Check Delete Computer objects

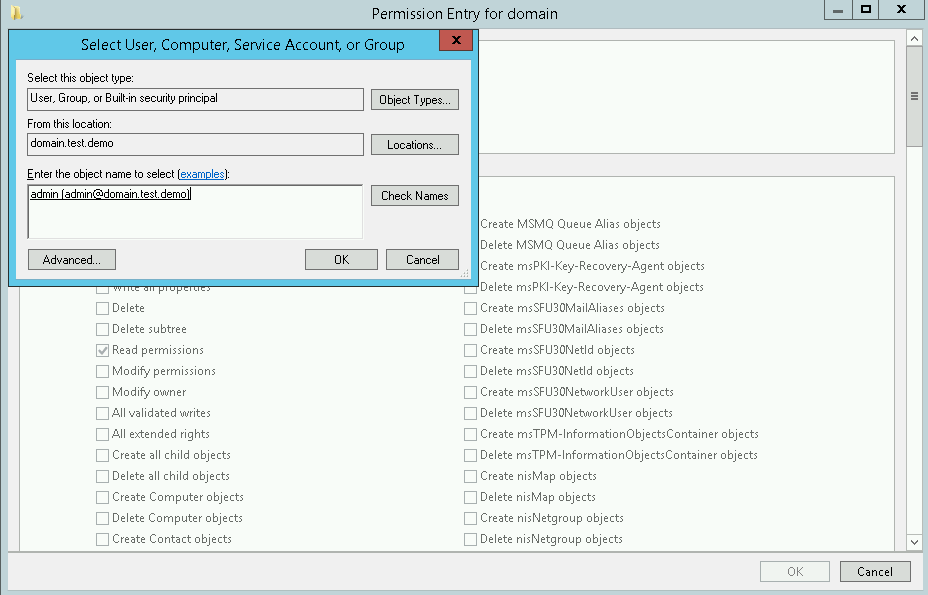[x=102, y=519]
